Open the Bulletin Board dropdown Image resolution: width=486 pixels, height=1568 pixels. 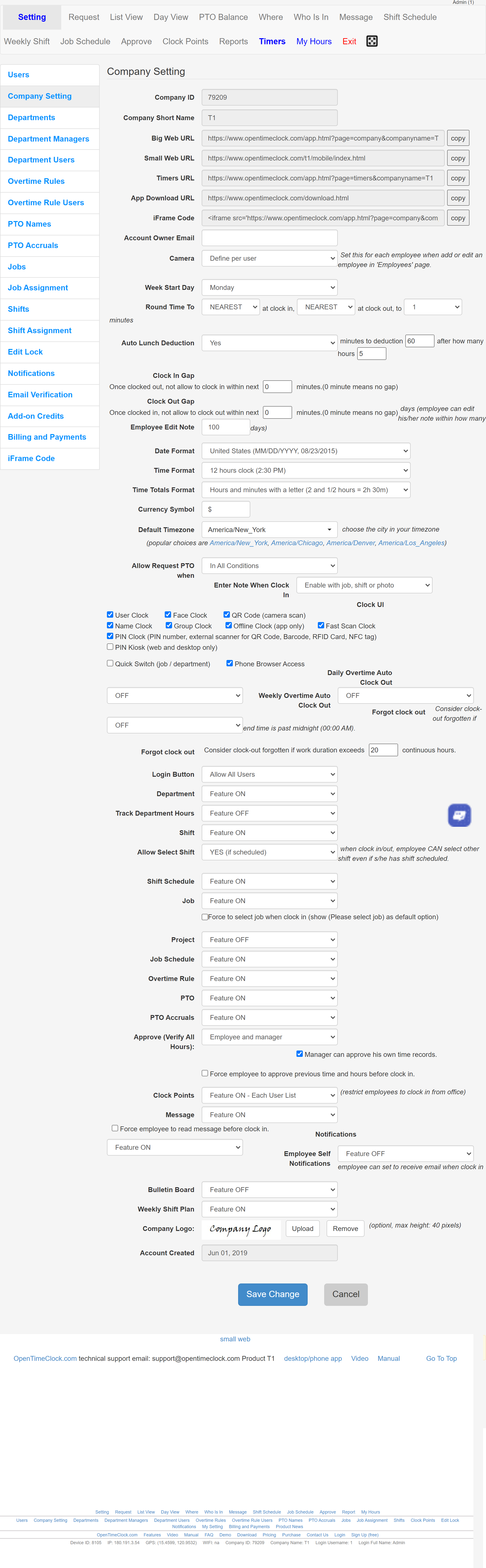click(269, 1189)
